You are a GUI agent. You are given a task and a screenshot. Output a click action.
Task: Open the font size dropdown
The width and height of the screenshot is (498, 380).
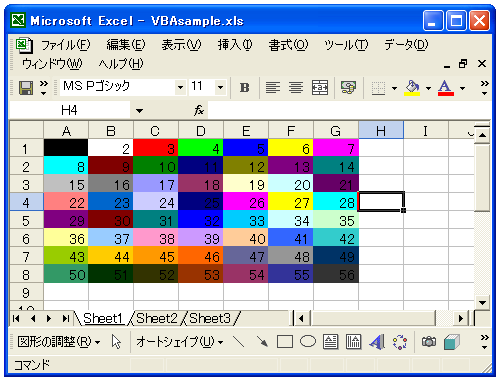pyautogui.click(x=220, y=88)
